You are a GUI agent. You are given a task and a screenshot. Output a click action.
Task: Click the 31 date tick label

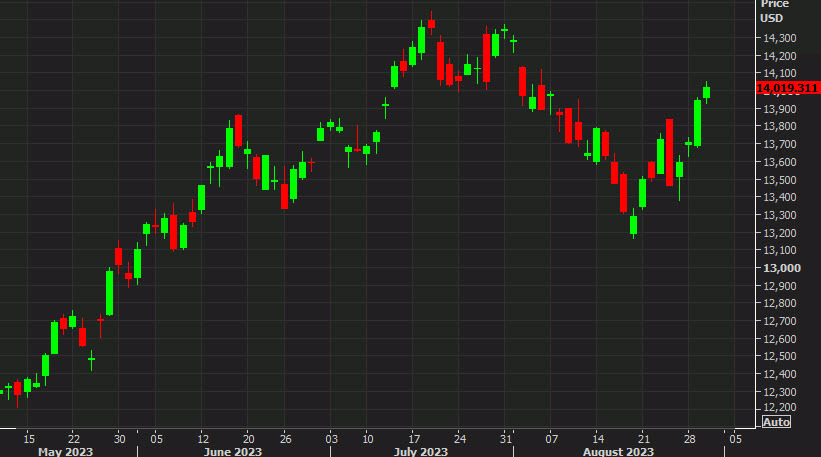506,439
